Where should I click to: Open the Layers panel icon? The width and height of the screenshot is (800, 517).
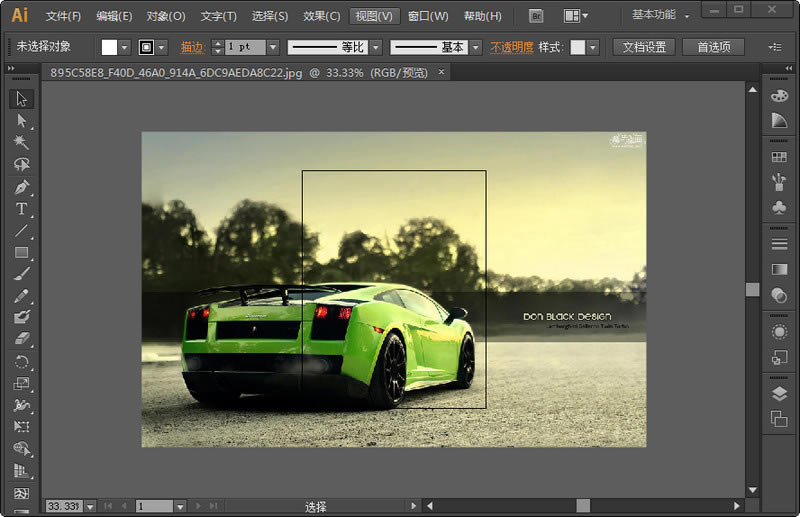[x=779, y=394]
